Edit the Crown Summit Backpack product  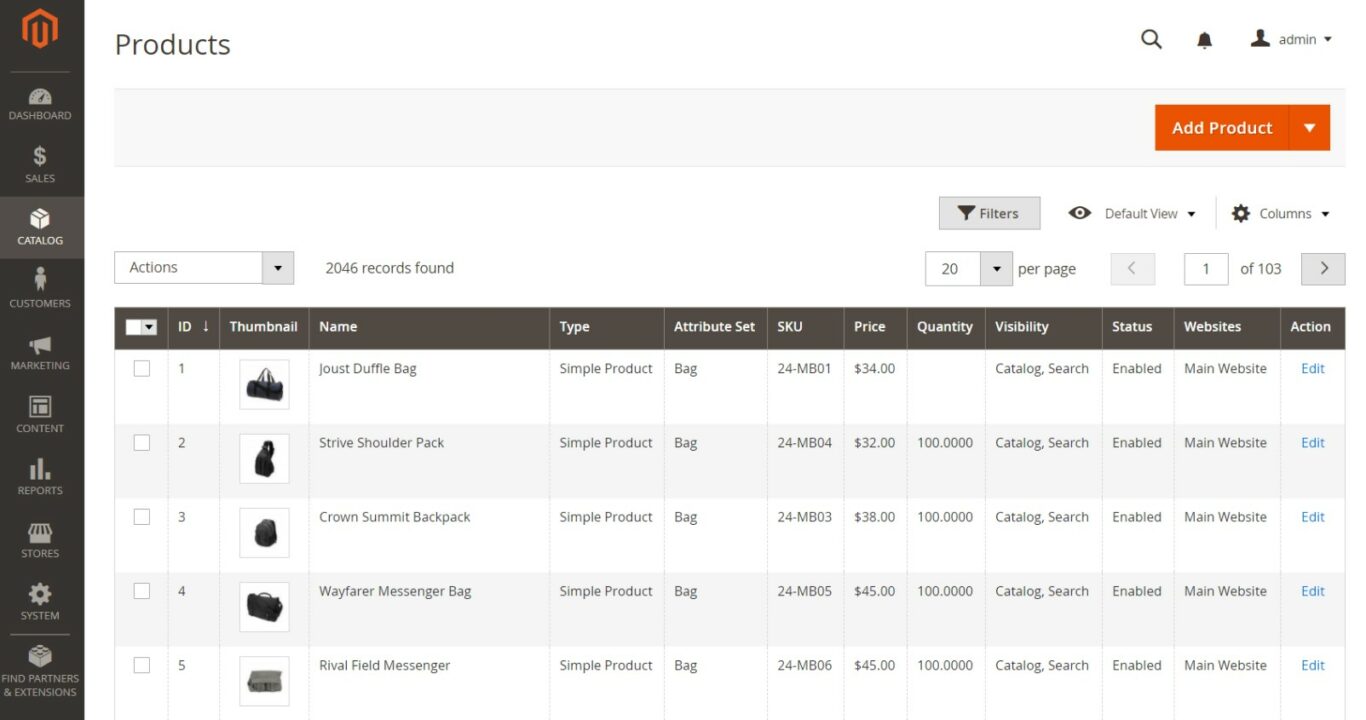(x=1312, y=516)
